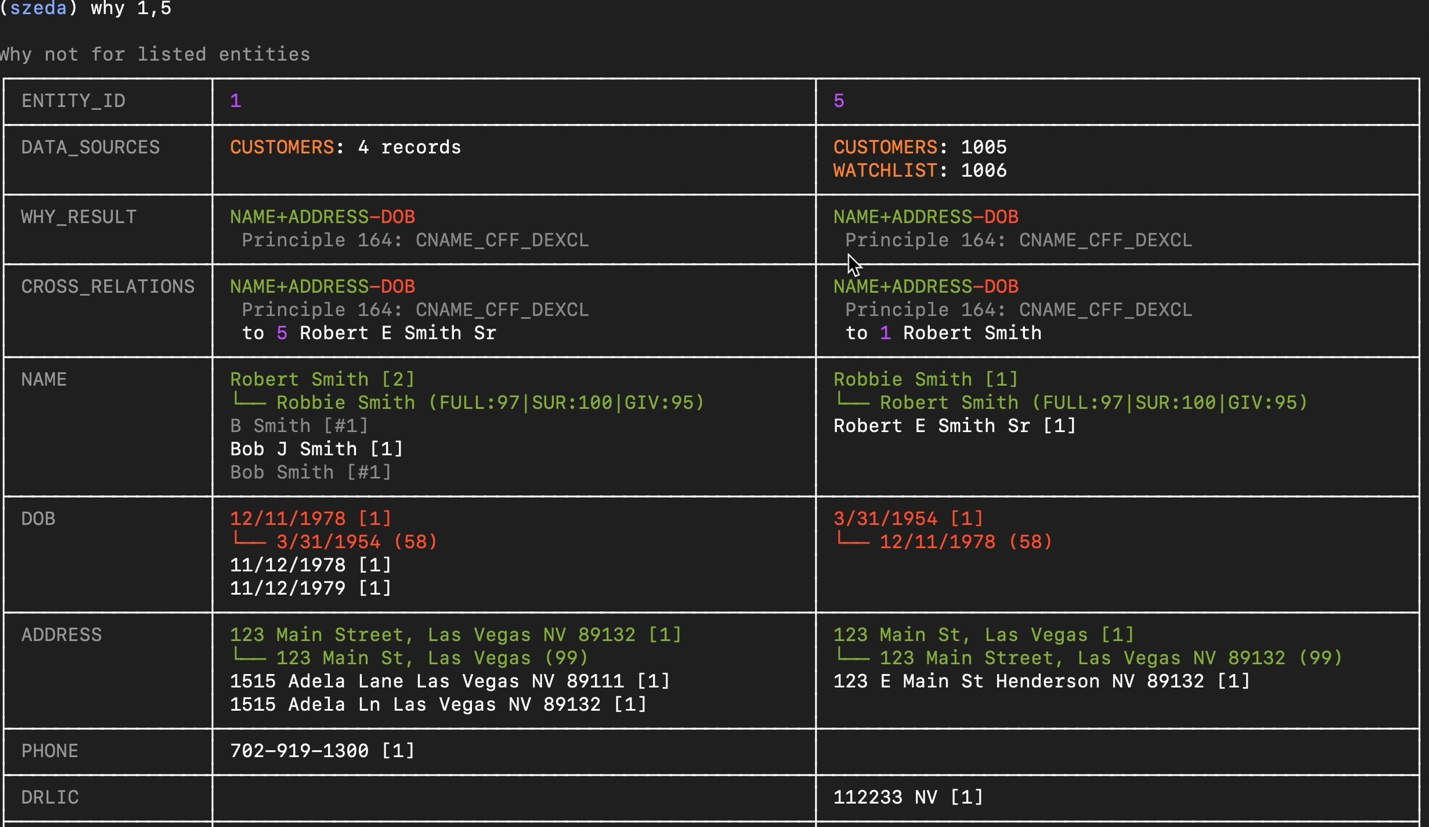Click CUSTOMERS: 4 records entry
Screen dimensions: 1429x827
click(345, 148)
